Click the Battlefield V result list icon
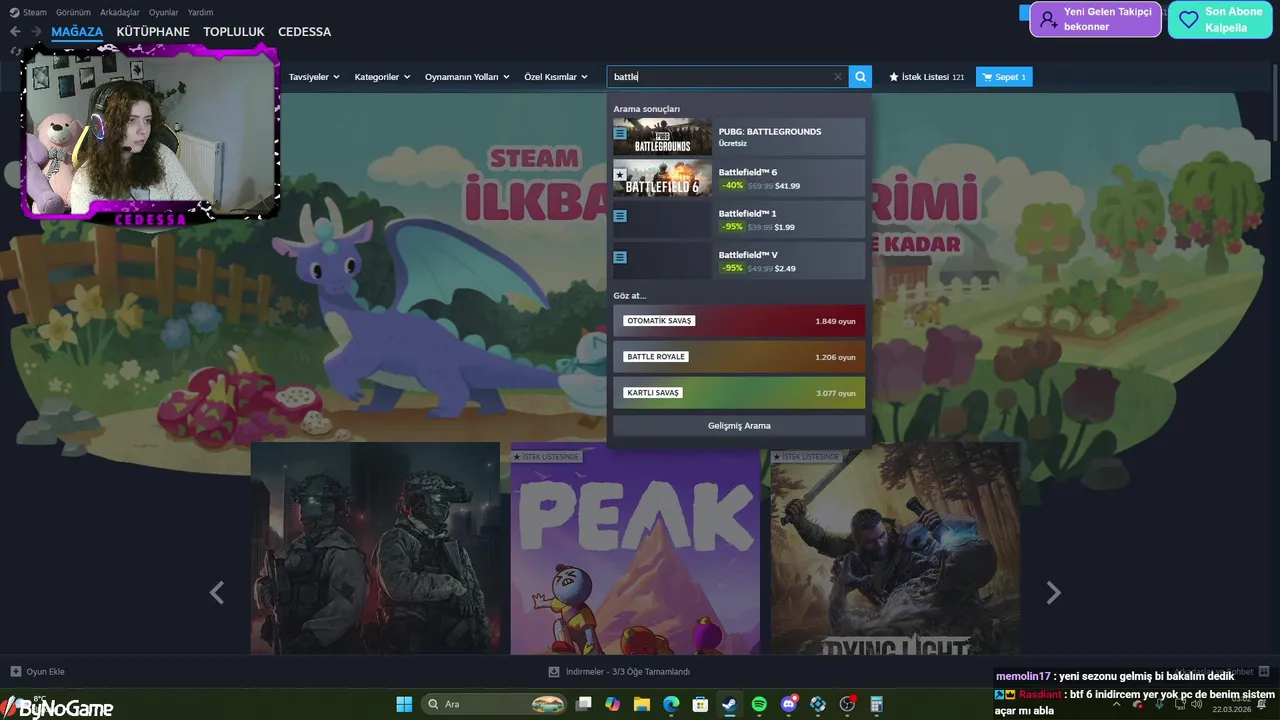The width and height of the screenshot is (1280, 720). (x=620, y=257)
